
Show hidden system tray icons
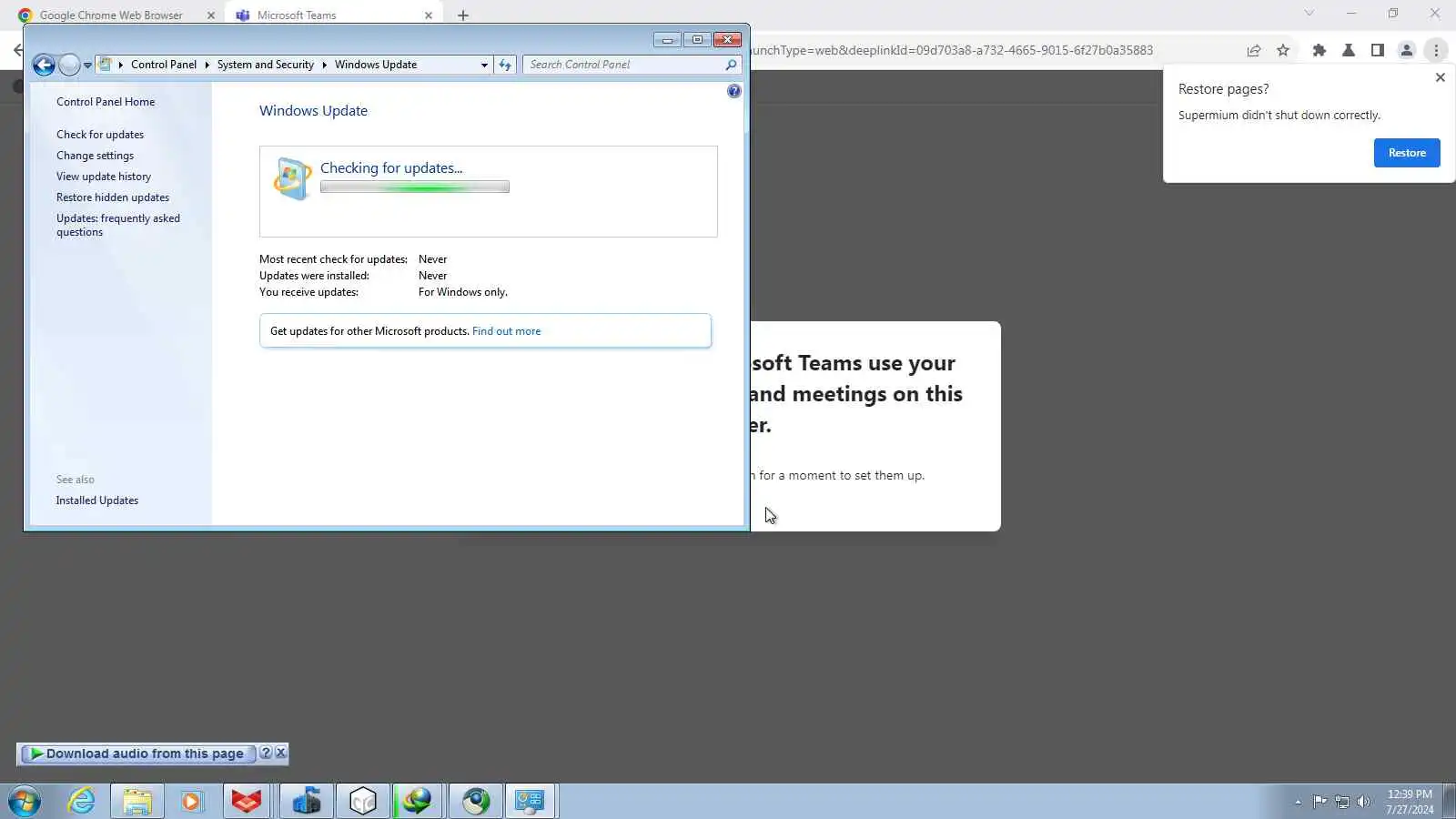coord(1298,802)
